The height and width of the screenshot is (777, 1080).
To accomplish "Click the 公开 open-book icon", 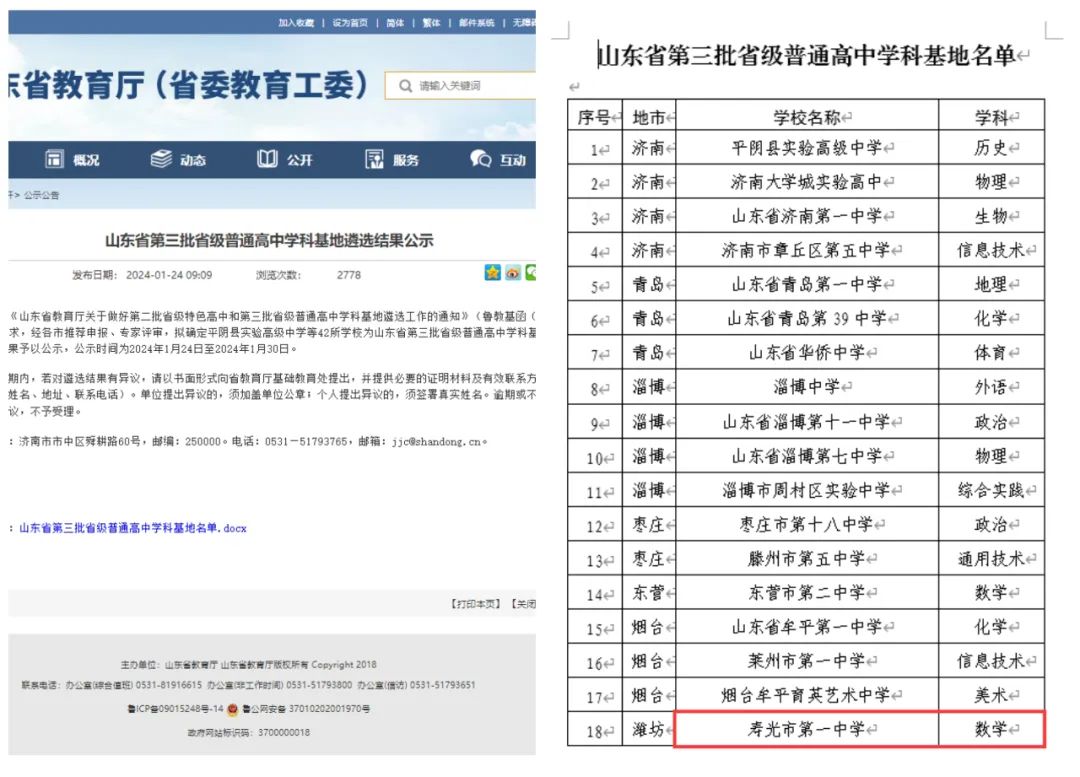I will tap(267, 159).
